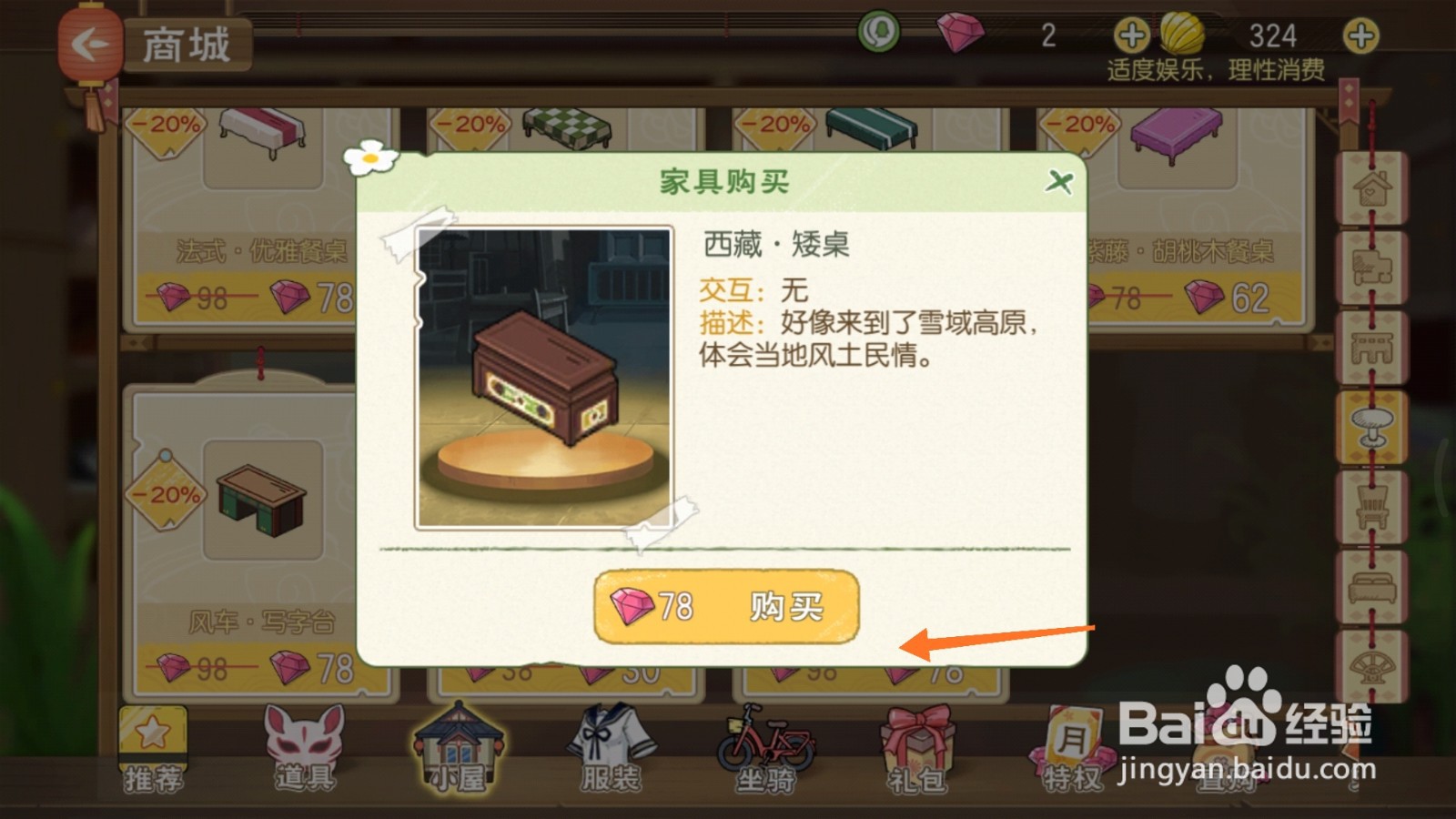1456x819 pixels.
Task: Select the 小屋 house tab
Action: tap(458, 748)
